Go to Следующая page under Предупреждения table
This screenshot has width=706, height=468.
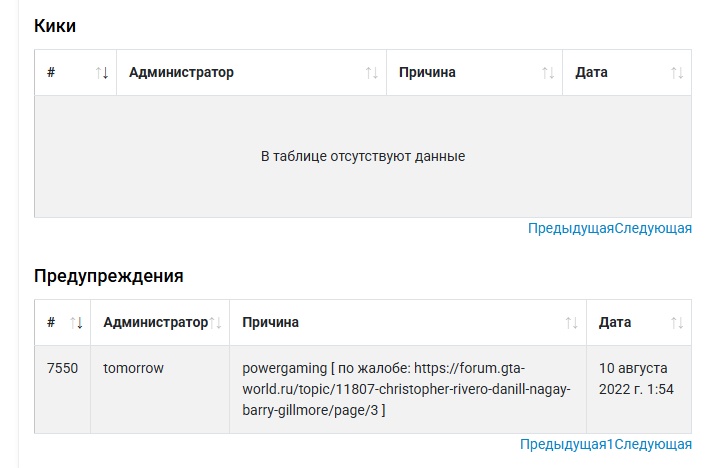pyautogui.click(x=653, y=444)
